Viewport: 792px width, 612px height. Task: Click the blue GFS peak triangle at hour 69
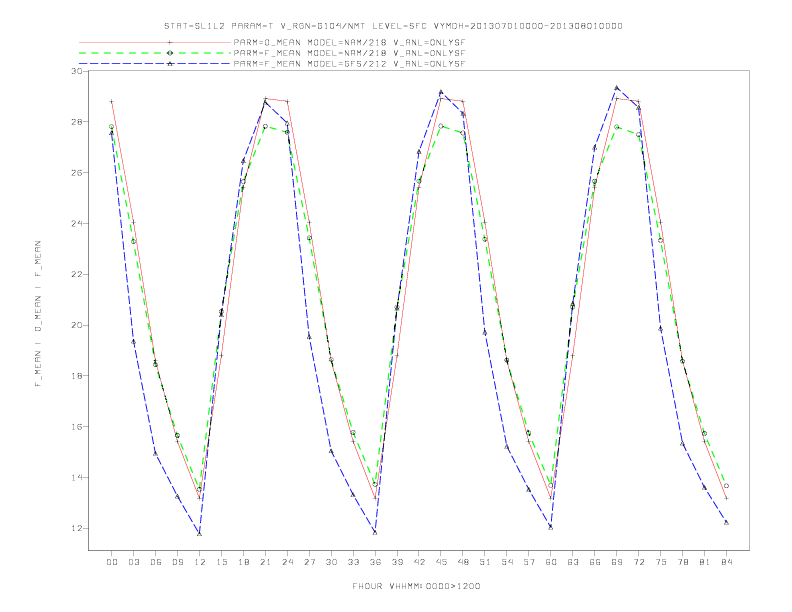617,88
